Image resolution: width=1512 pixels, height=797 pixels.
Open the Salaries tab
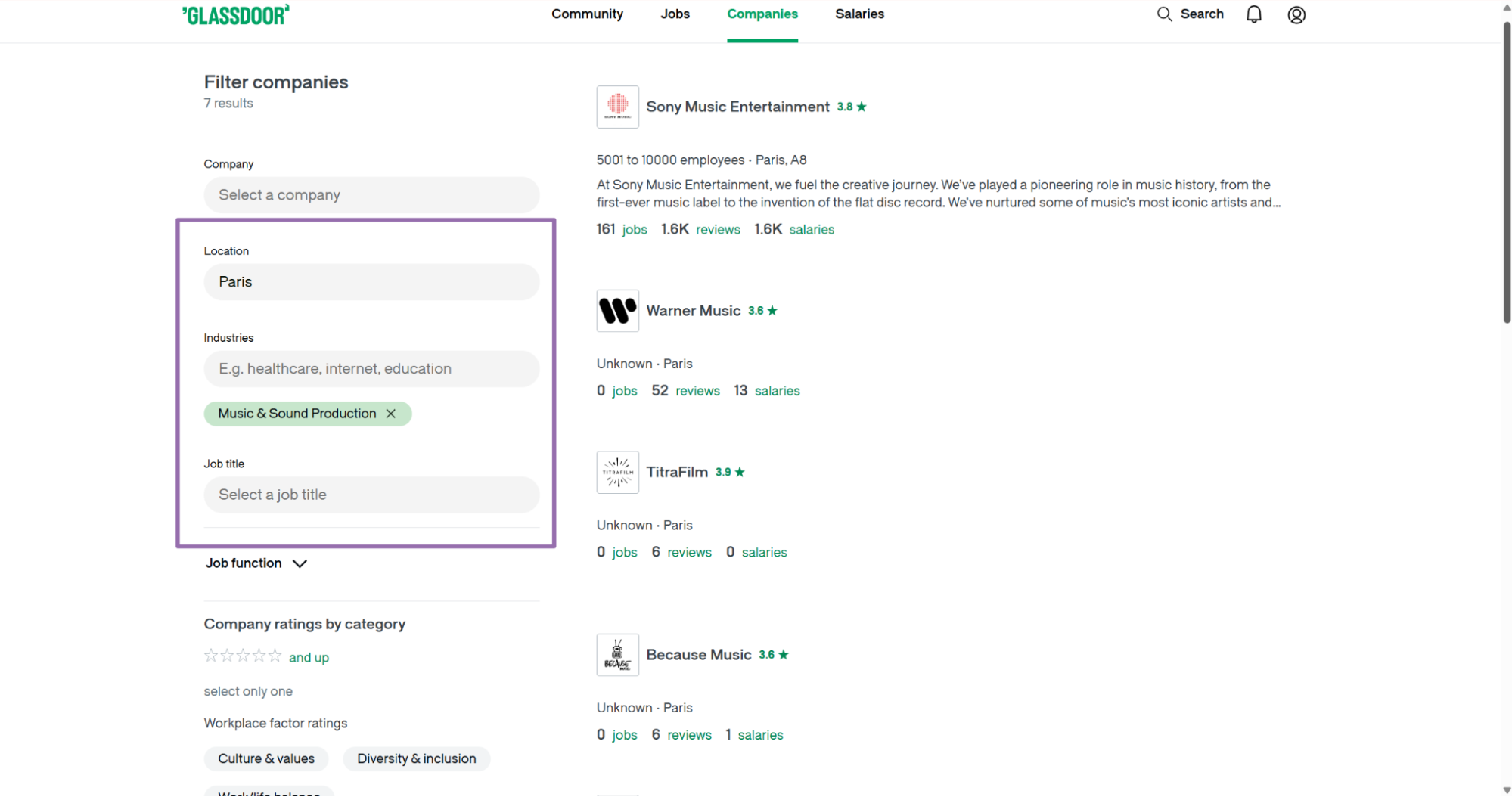click(x=859, y=14)
